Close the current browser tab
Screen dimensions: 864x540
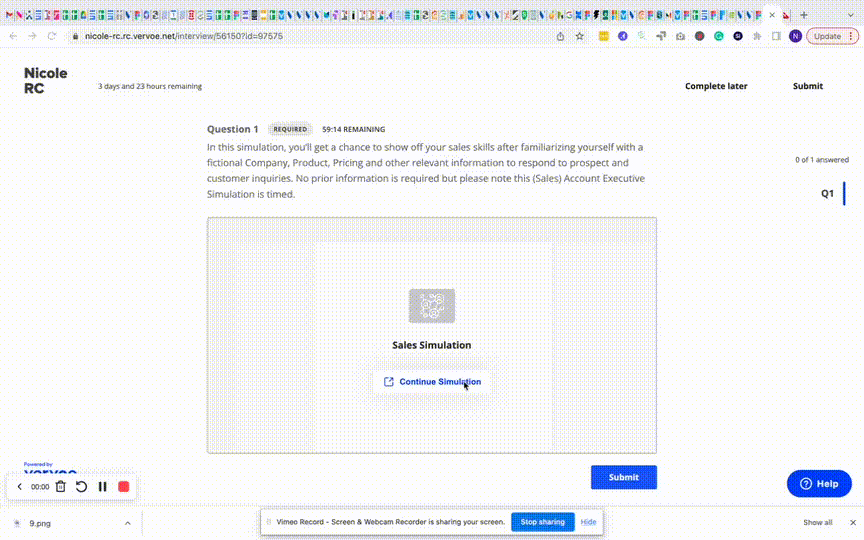click(772, 15)
